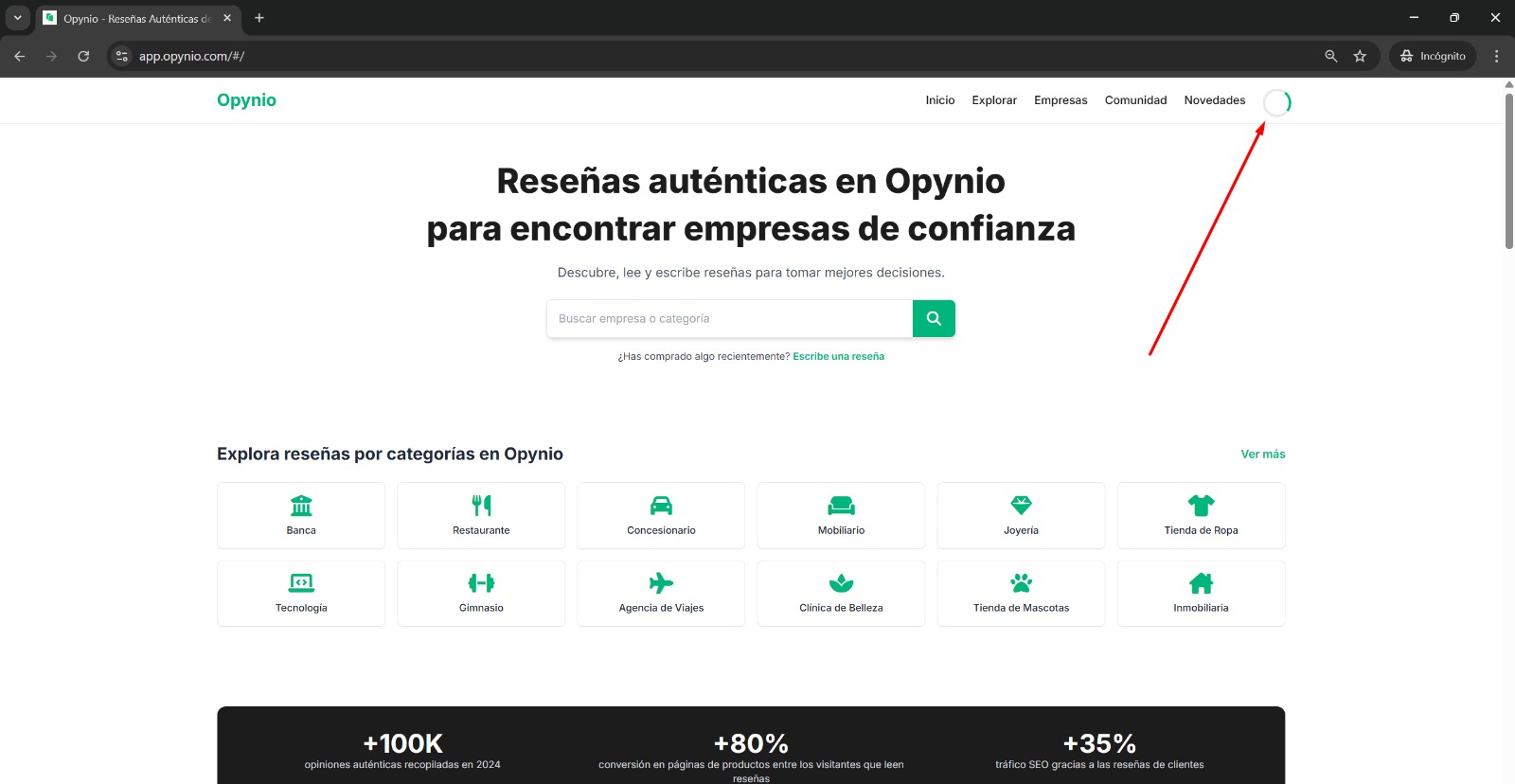Open the Inmobiliaria house icon
1515x784 pixels.
pyautogui.click(x=1201, y=583)
